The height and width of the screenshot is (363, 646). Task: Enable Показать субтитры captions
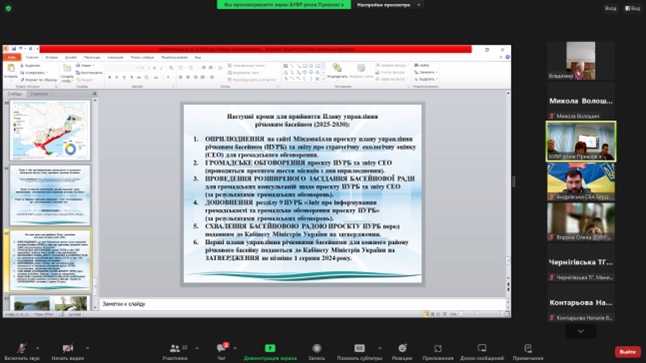coord(359,349)
